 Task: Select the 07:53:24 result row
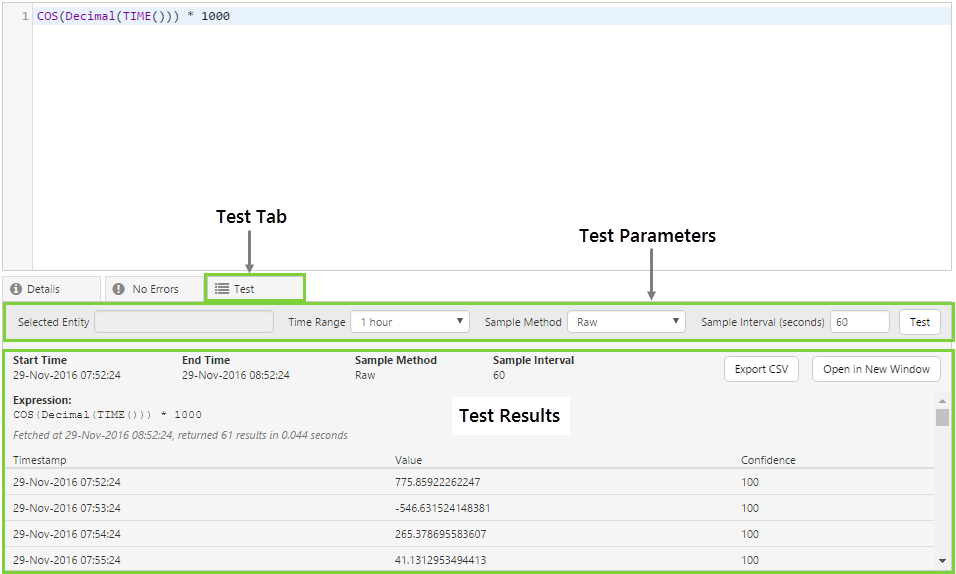point(470,508)
